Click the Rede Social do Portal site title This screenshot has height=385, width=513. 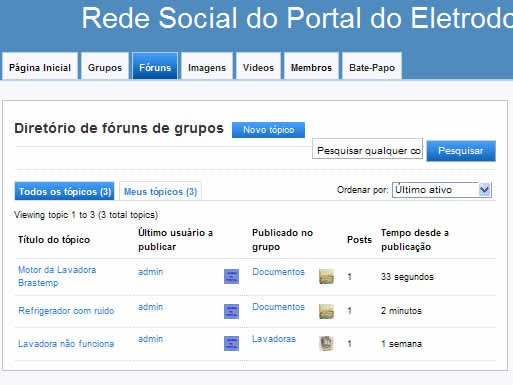(x=297, y=18)
